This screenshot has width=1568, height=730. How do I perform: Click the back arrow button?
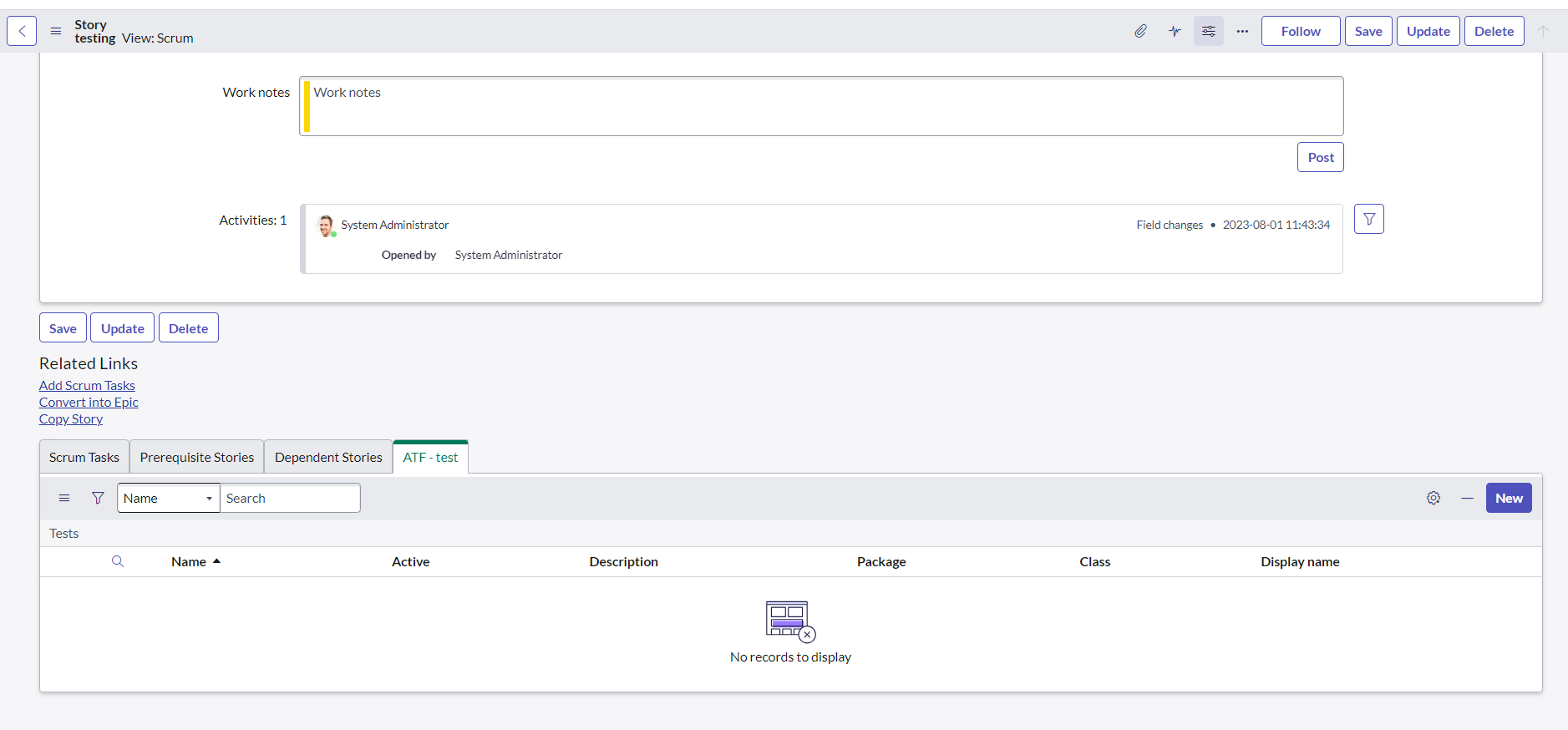pyautogui.click(x=22, y=31)
